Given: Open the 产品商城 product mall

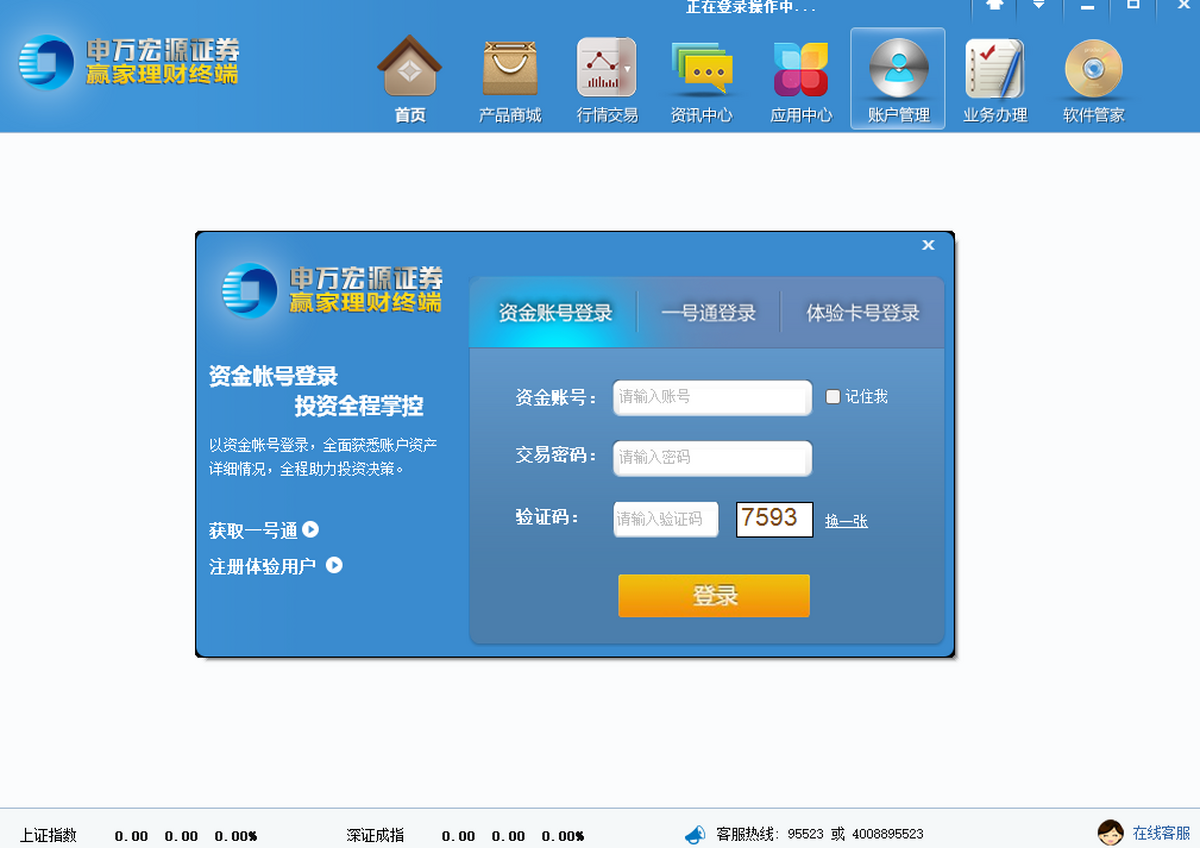Looking at the screenshot, I should click(509, 80).
